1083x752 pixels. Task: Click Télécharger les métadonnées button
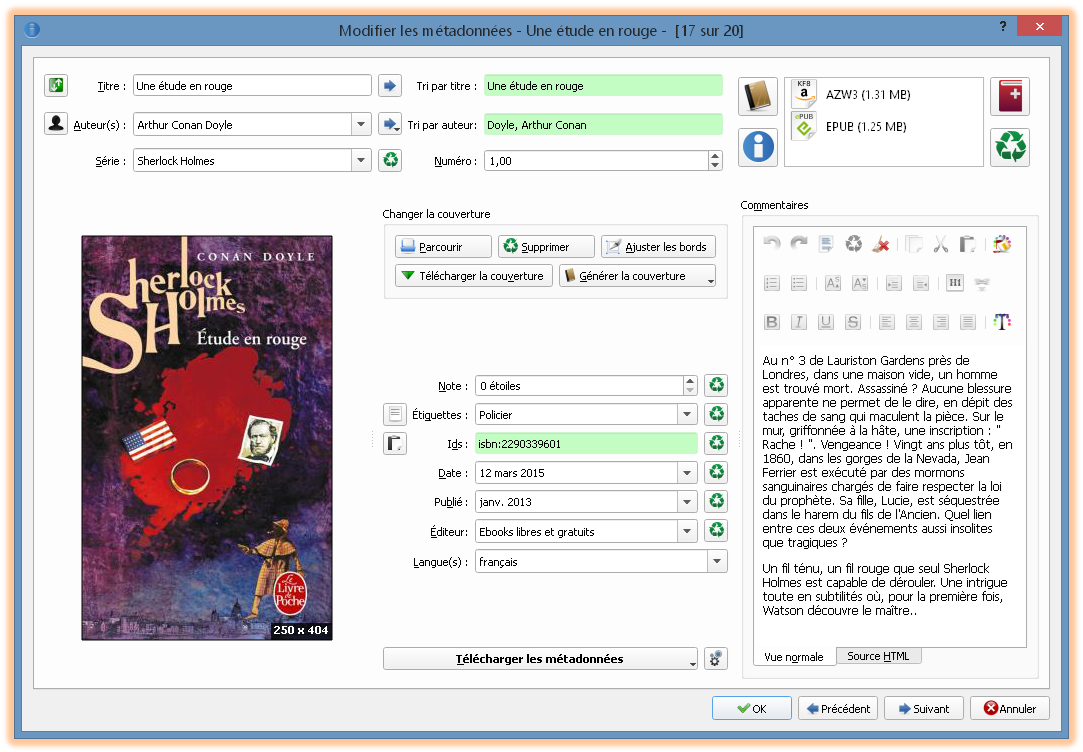pos(540,659)
